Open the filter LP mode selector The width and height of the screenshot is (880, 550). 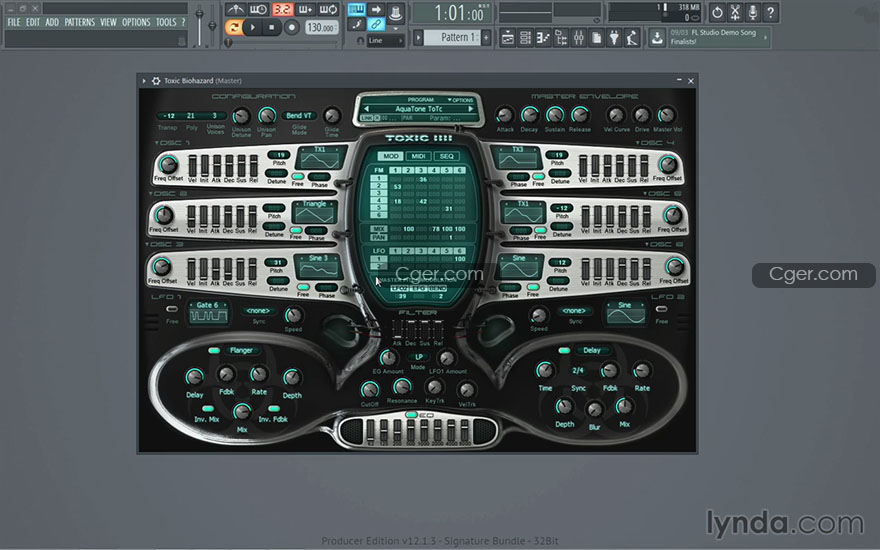click(x=419, y=357)
